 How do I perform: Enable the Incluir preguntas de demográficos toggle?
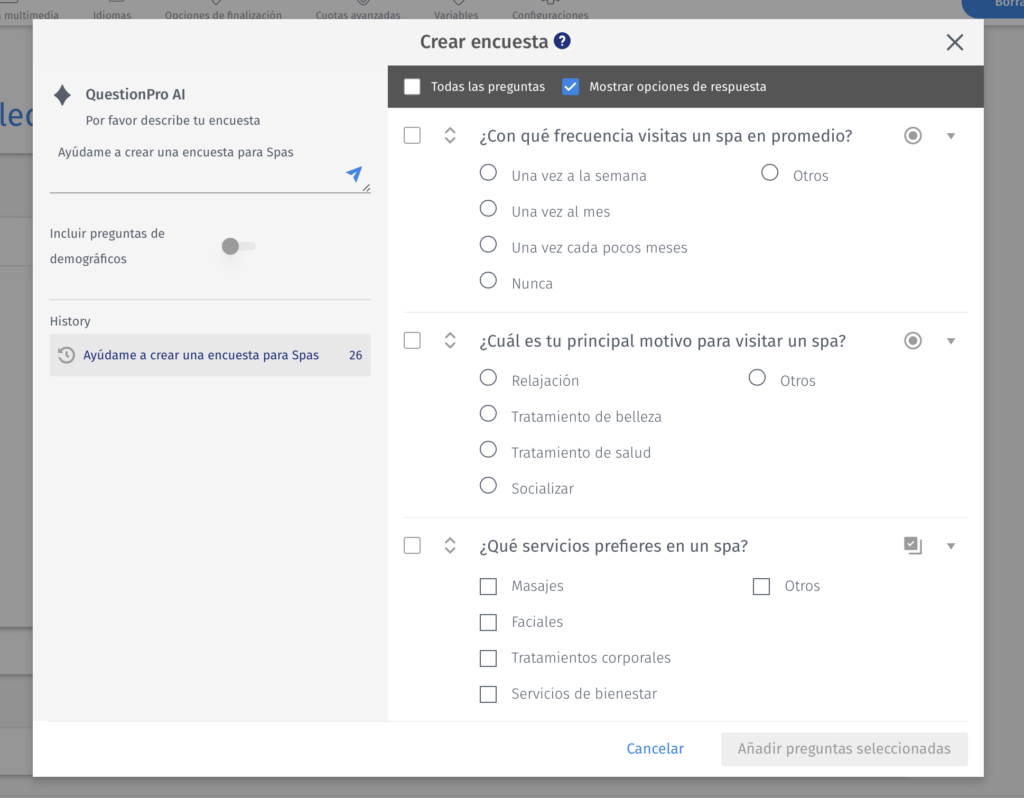coord(238,246)
